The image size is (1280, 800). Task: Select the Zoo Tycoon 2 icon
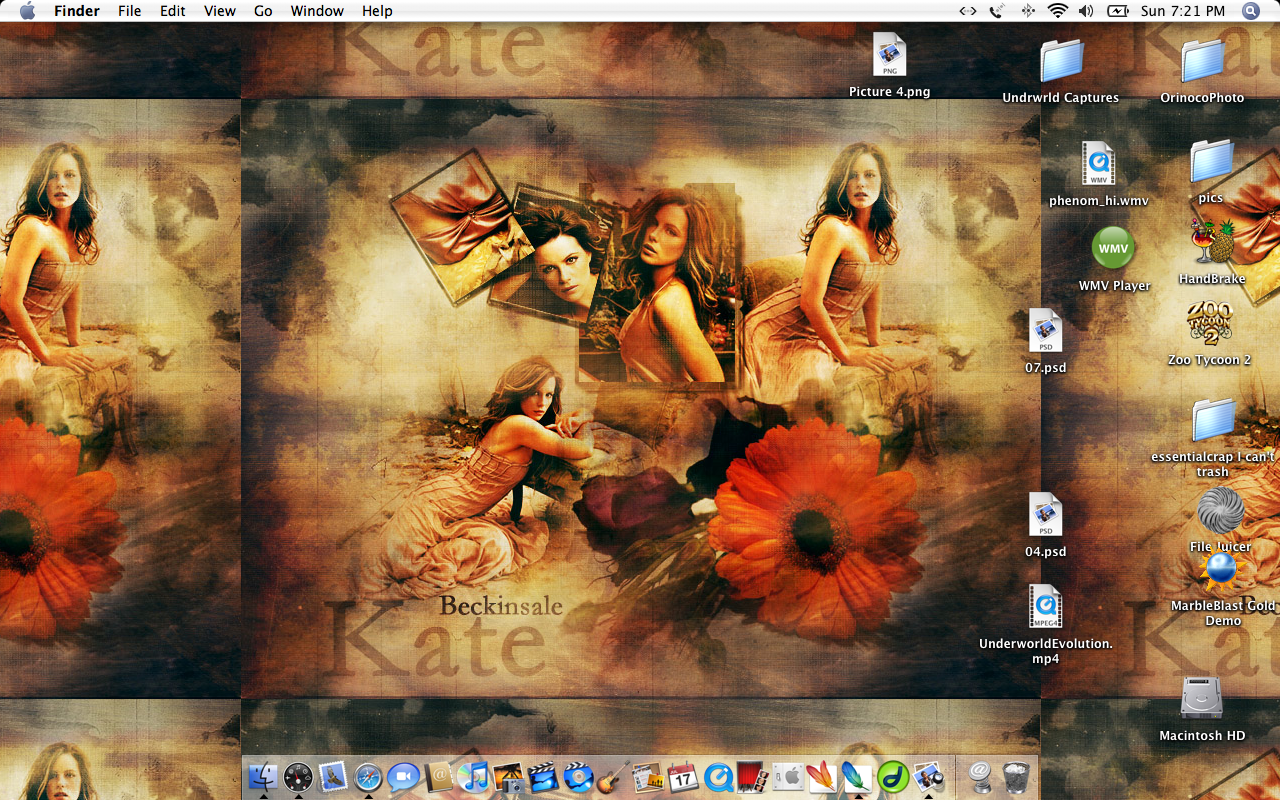click(x=1210, y=325)
